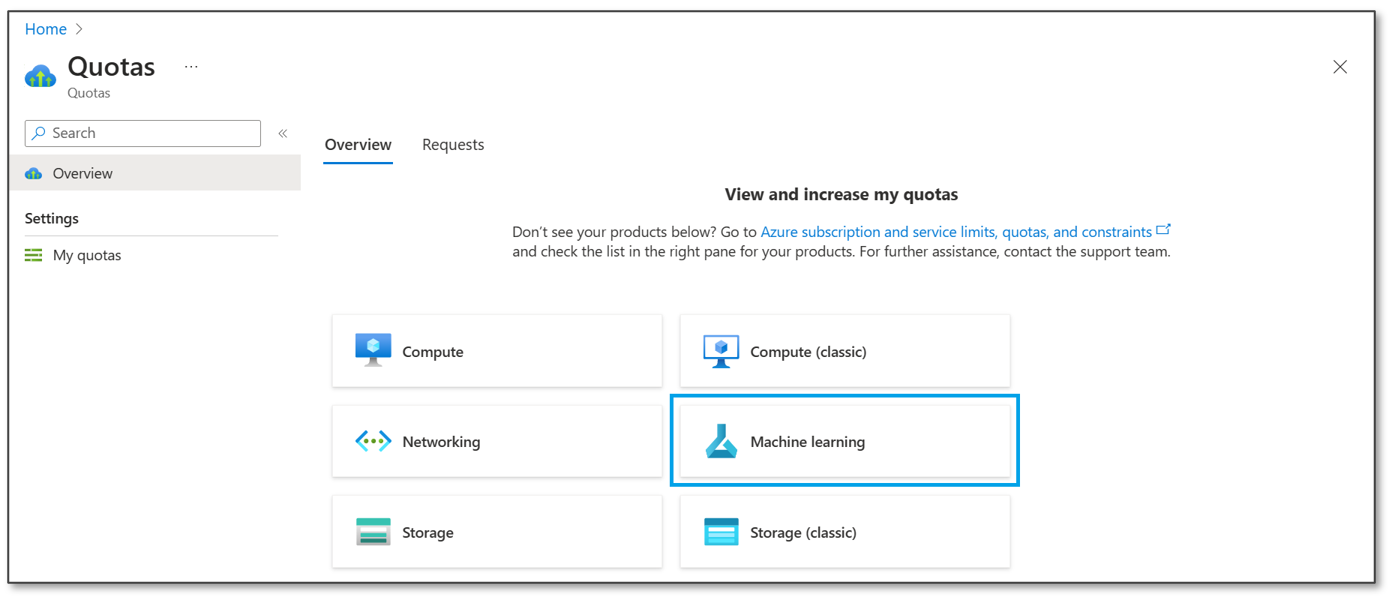This screenshot has width=1394, height=603.
Task: Open Azure subscription and service limits link
Action: coord(956,232)
